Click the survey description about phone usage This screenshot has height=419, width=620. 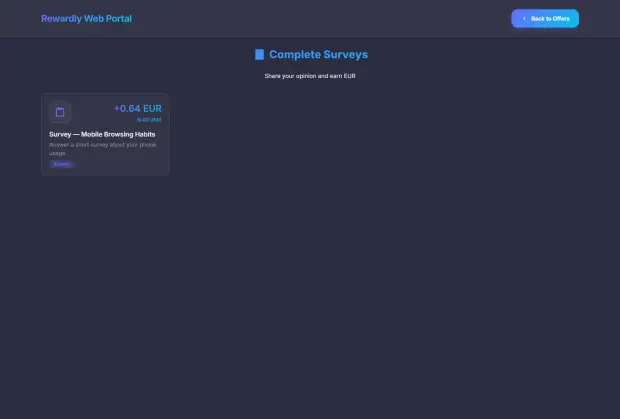point(103,149)
